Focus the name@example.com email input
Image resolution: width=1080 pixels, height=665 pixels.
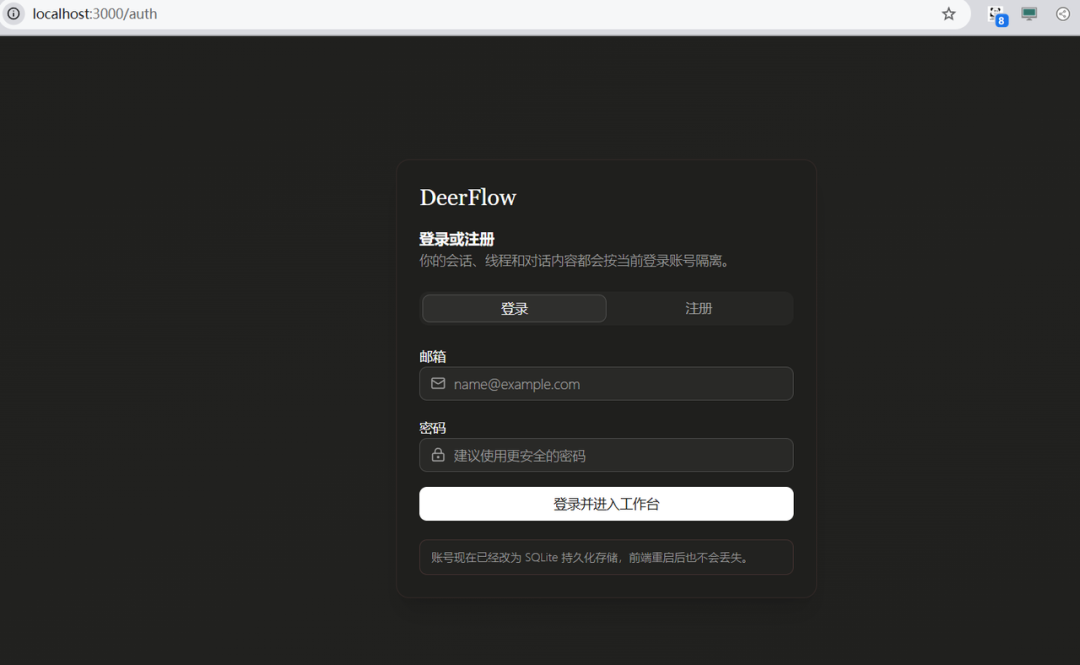[606, 383]
